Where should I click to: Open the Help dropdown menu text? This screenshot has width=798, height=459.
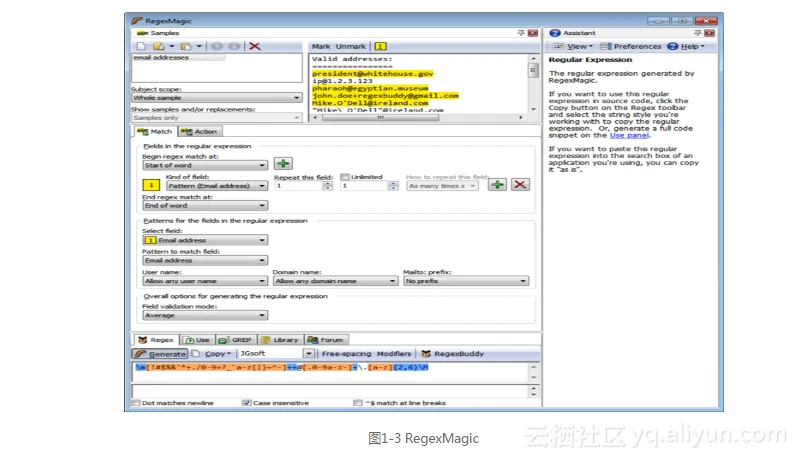pos(692,46)
